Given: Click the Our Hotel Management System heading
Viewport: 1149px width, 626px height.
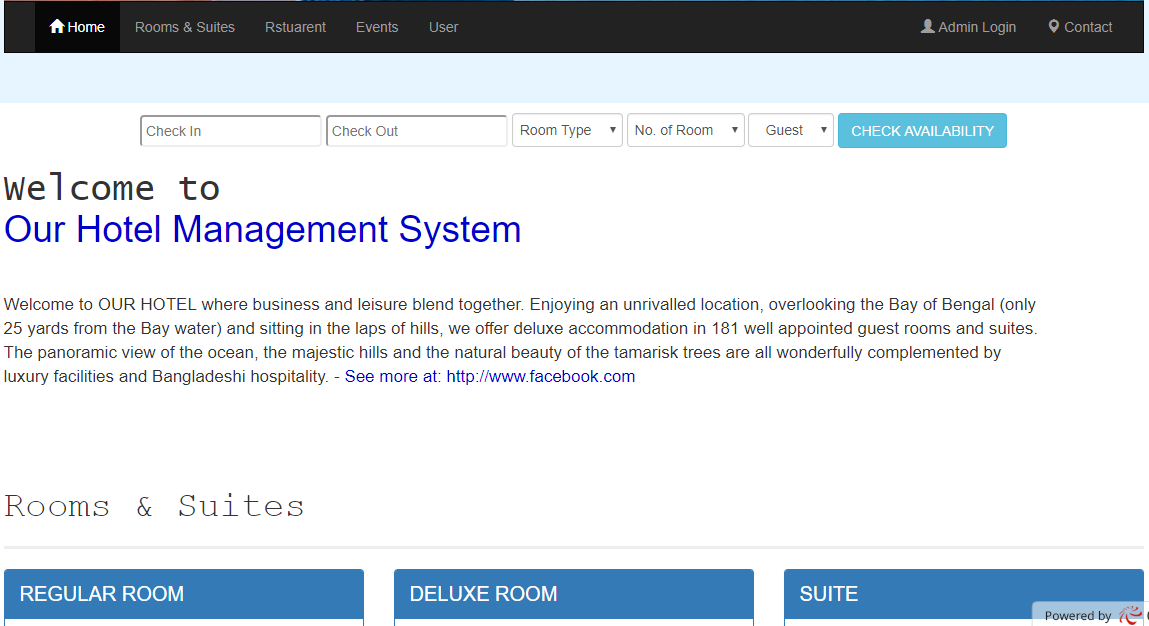Looking at the screenshot, I should pyautogui.click(x=263, y=230).
